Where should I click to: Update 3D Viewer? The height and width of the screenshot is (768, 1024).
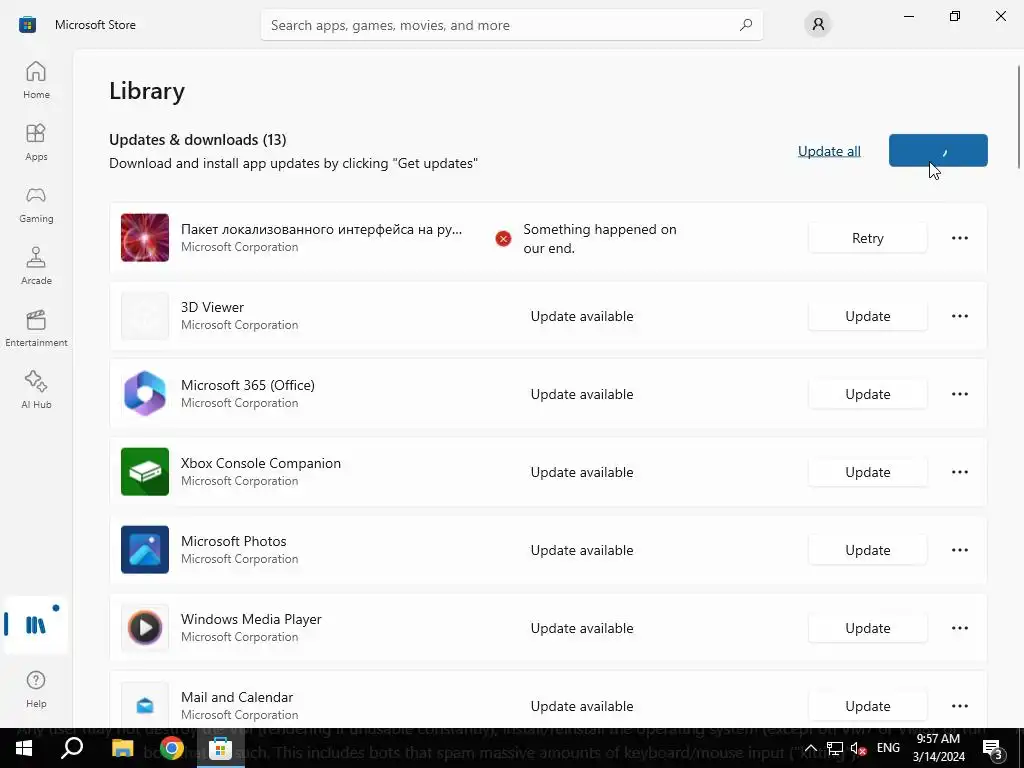click(x=867, y=316)
